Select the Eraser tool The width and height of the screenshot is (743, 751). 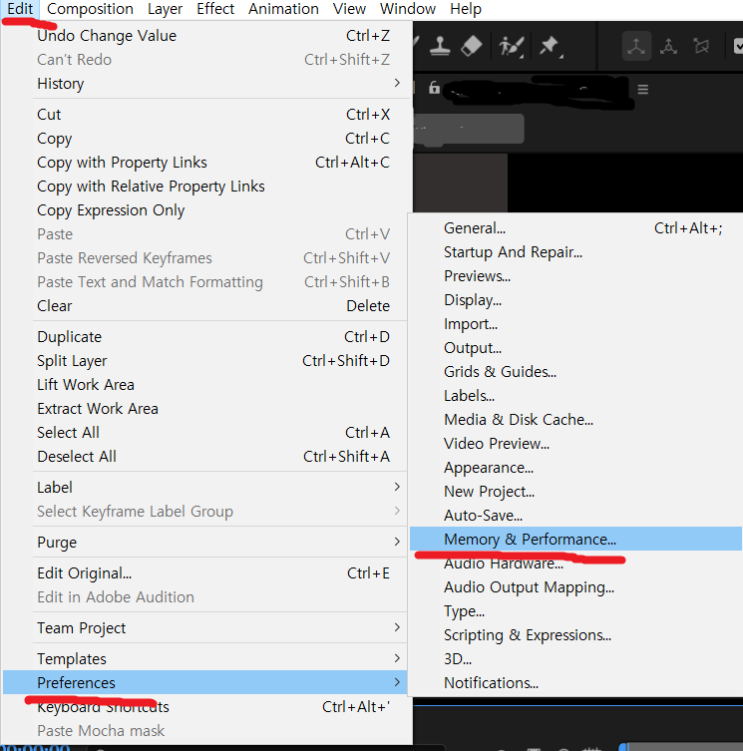coord(472,45)
